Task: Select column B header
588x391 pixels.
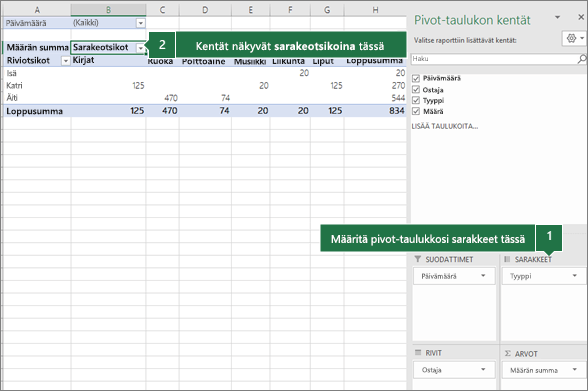Action: (108, 10)
